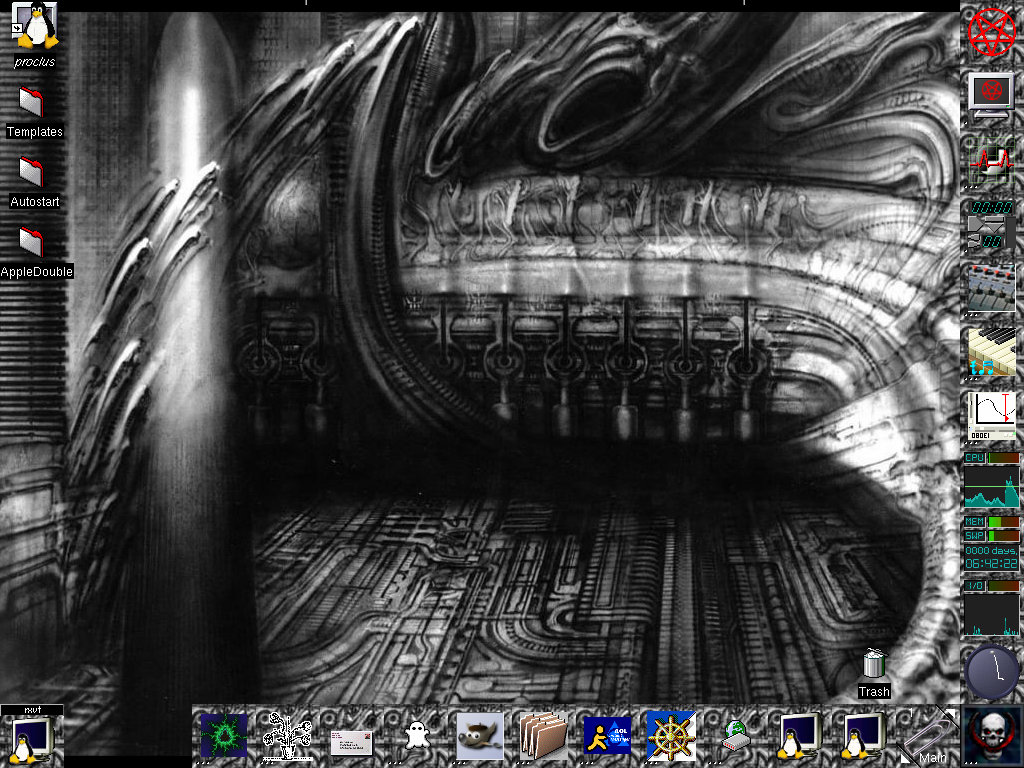
Task: Open the mail envelope dock icon
Action: 351,743
